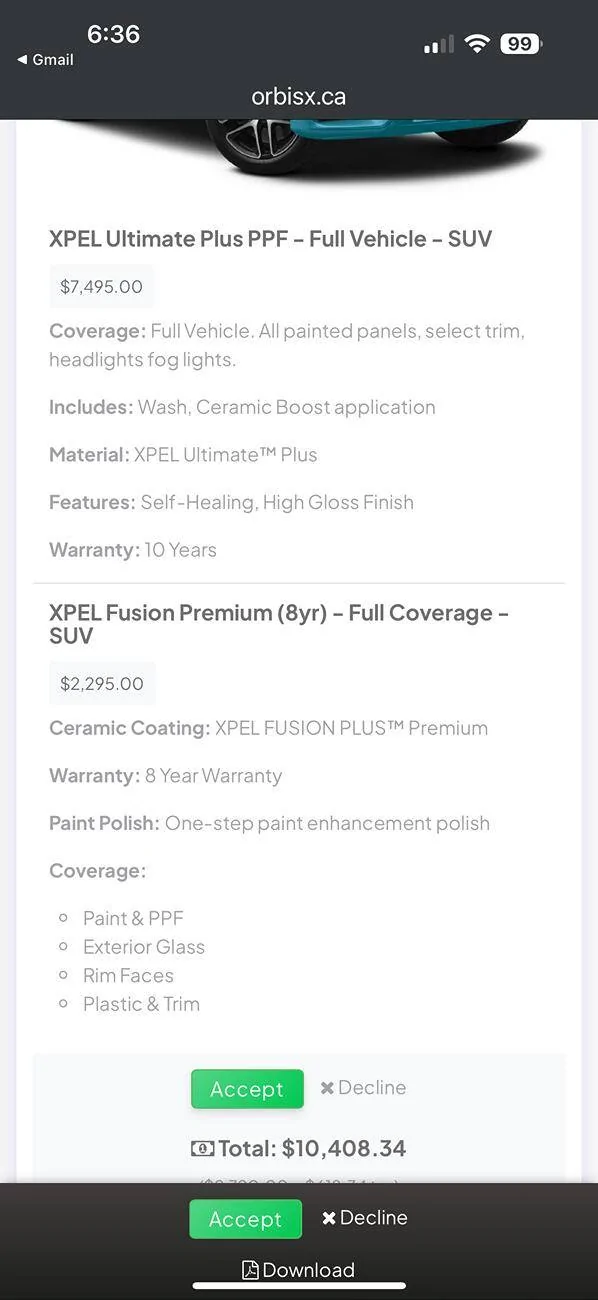Viewport: 598px width, 1300px height.
Task: Tap the XPEL Ultimate Plus PPF heading
Action: [271, 239]
